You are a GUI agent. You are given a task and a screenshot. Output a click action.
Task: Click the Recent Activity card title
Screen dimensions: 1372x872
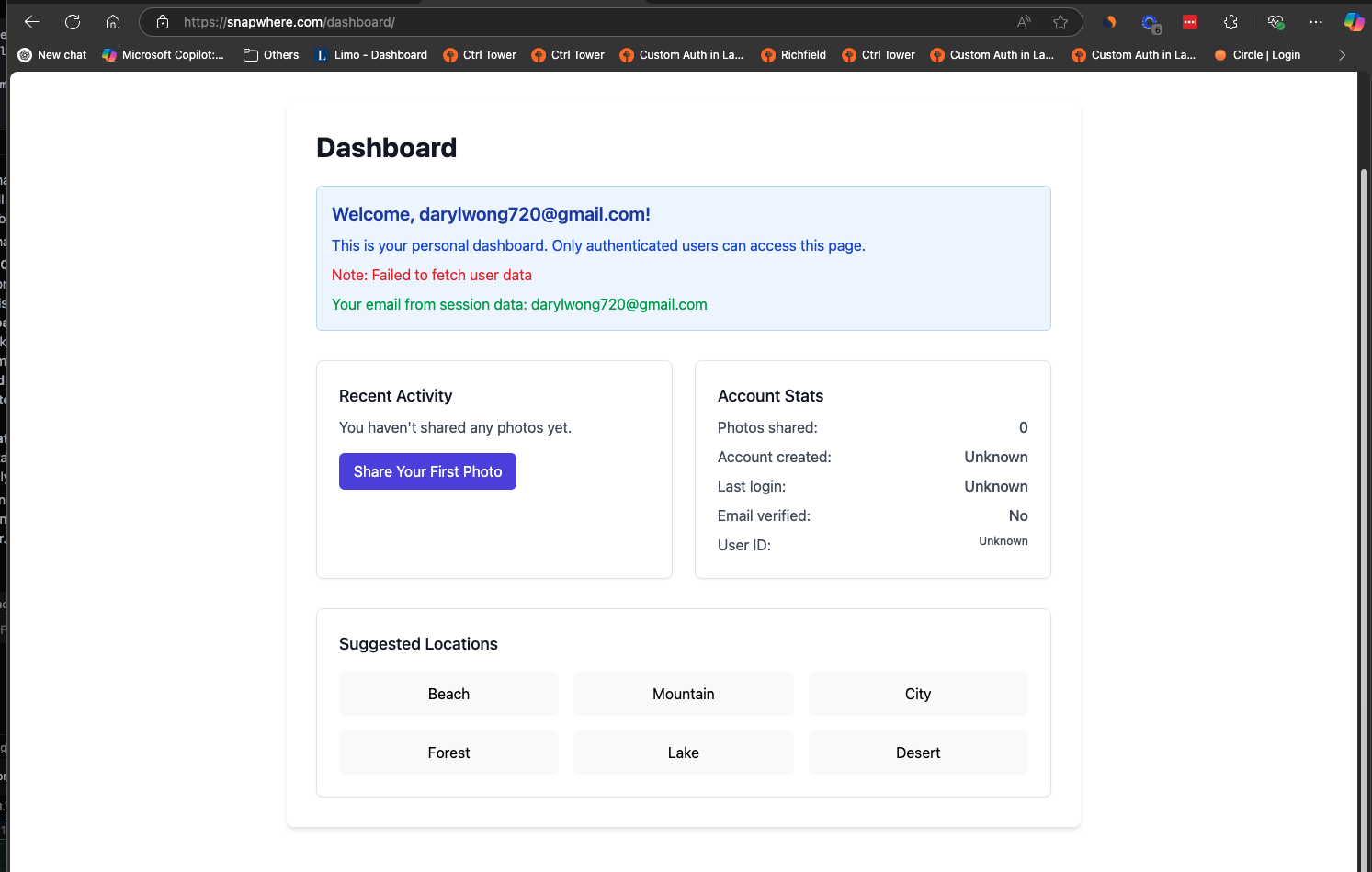pos(395,396)
